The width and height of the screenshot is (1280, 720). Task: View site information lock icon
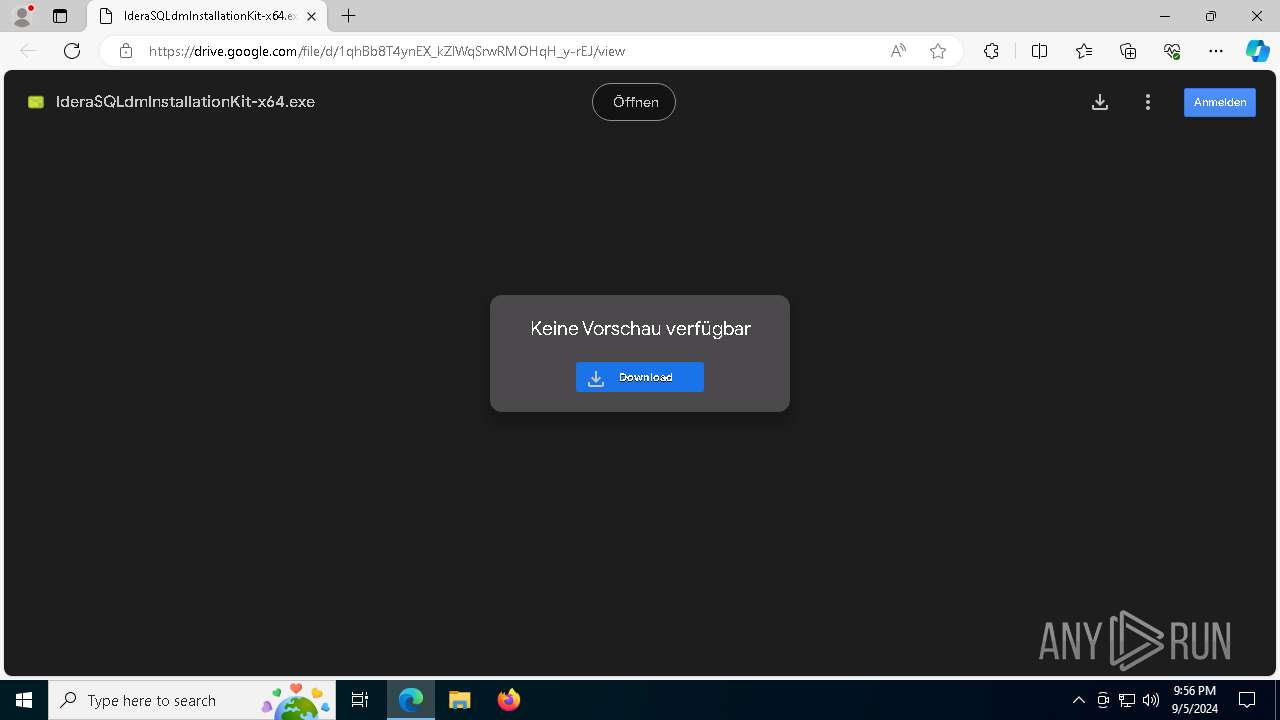[x=126, y=51]
